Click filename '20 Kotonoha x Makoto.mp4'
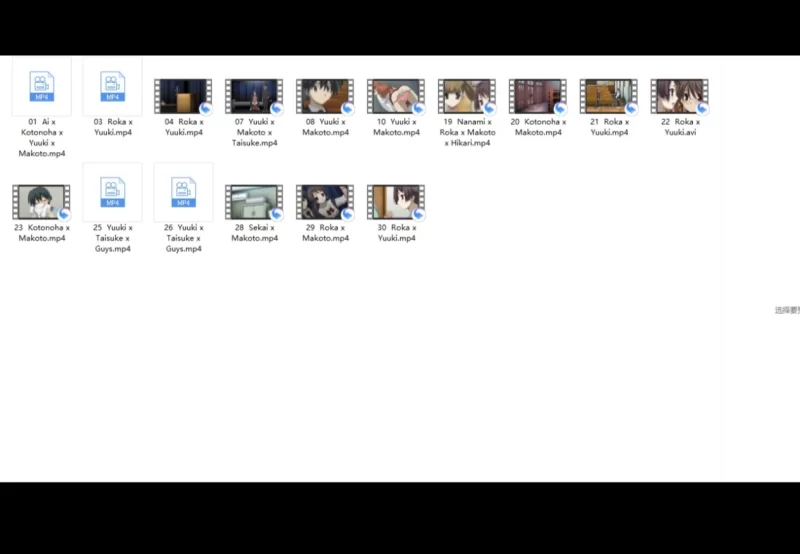The image size is (800, 554). (538, 127)
